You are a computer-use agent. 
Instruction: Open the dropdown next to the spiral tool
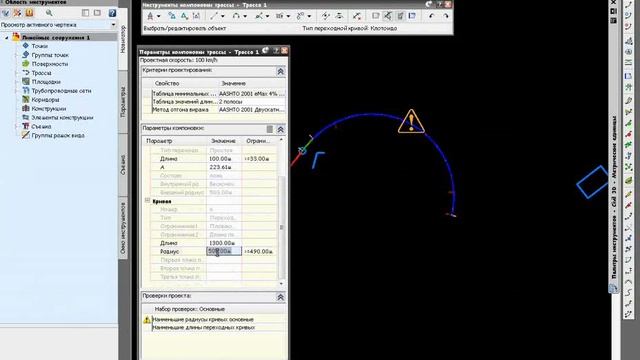(288, 16)
